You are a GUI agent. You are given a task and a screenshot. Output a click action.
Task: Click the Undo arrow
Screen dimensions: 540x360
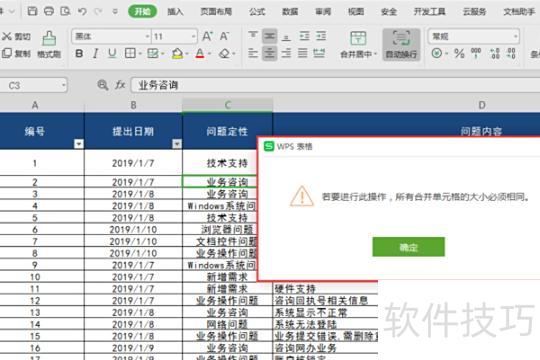pyautogui.click(x=82, y=11)
